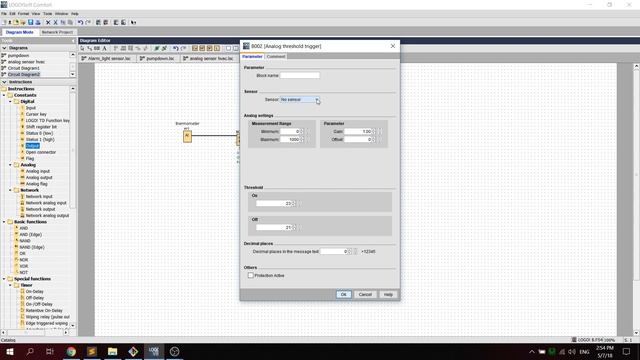
Task: Click the Cut scissors icon in the main toolbar
Action: coord(56,22)
